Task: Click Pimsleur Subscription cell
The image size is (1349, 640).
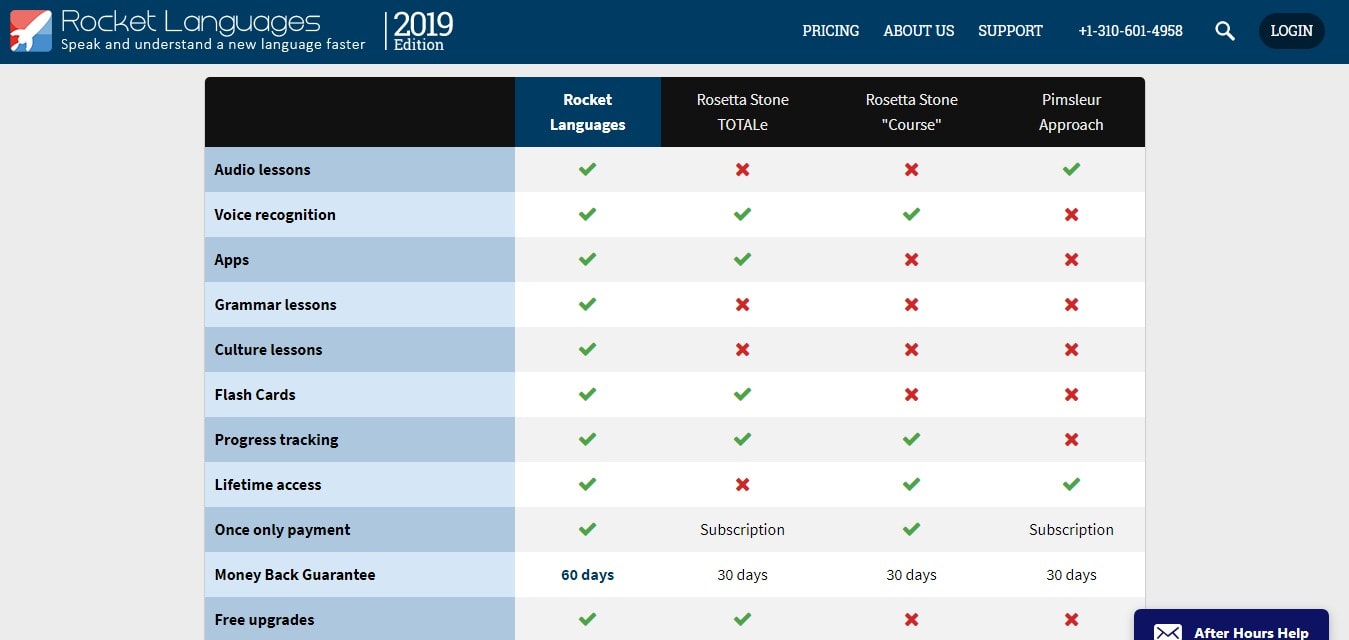Action: [1071, 530]
